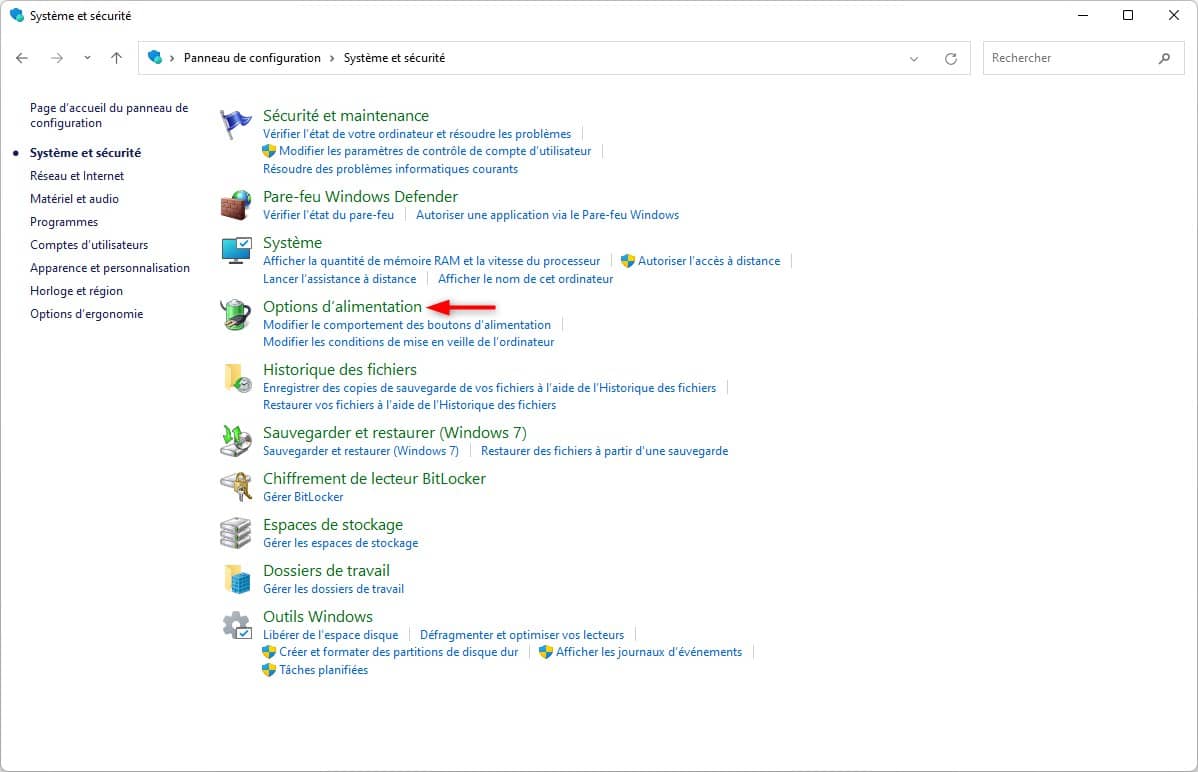Click the BitLocker drive with keys icon
This screenshot has width=1198, height=772.
[235, 487]
